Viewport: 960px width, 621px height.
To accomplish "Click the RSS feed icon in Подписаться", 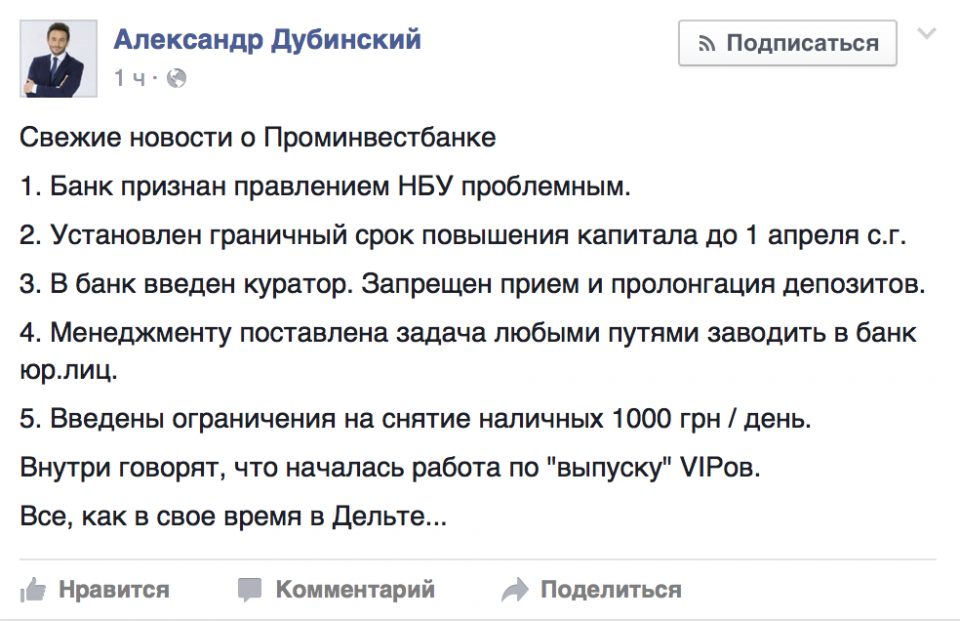I will [x=707, y=43].
